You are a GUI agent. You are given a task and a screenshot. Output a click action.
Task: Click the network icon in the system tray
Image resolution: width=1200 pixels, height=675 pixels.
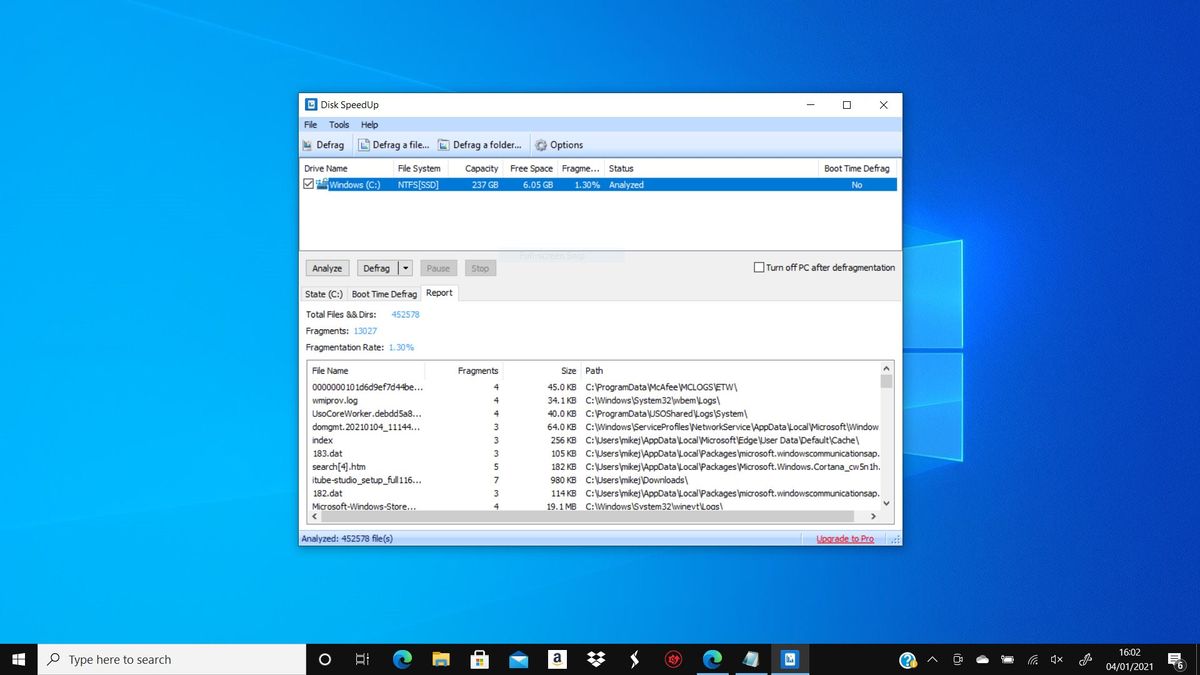1034,659
